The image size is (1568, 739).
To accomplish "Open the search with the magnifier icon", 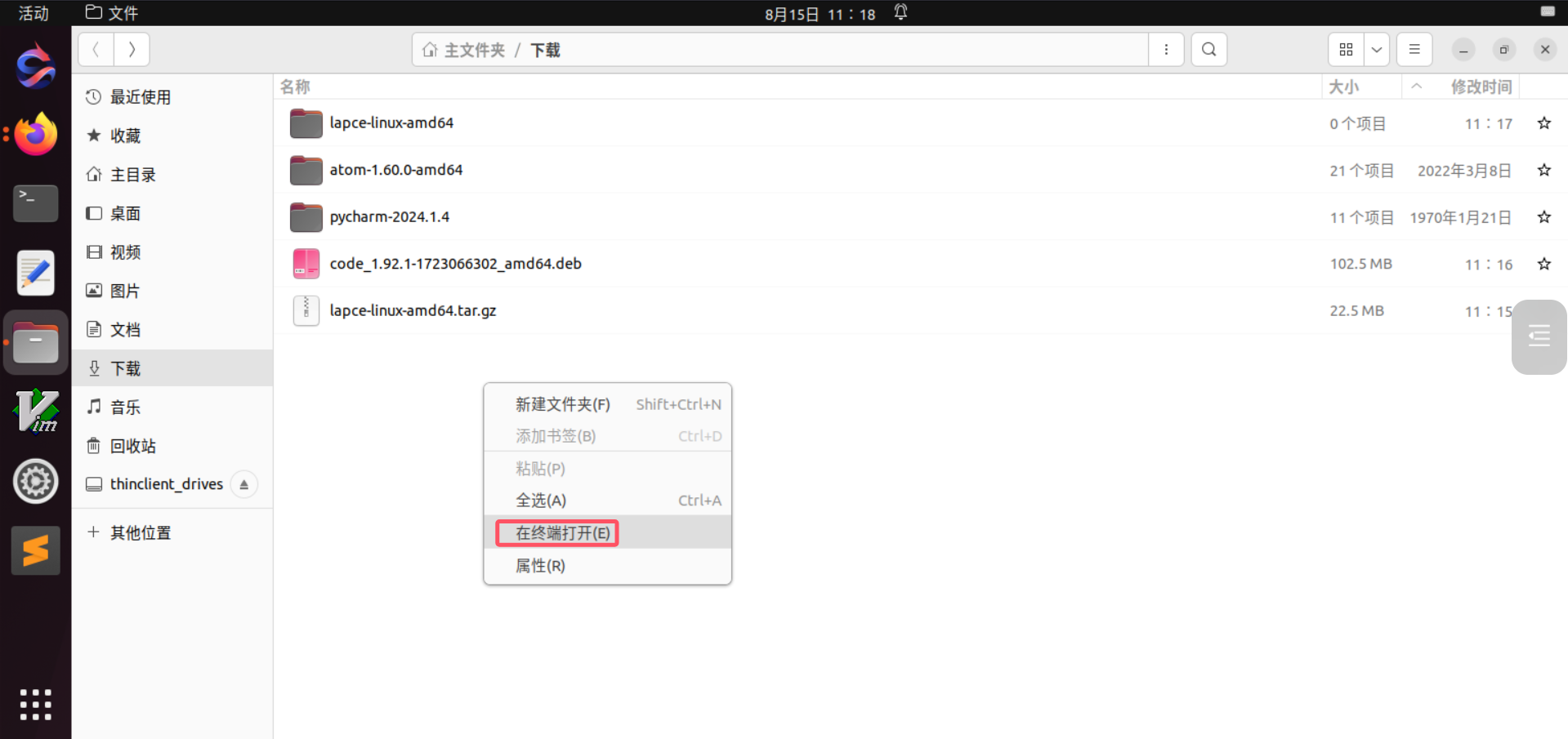I will pyautogui.click(x=1208, y=50).
